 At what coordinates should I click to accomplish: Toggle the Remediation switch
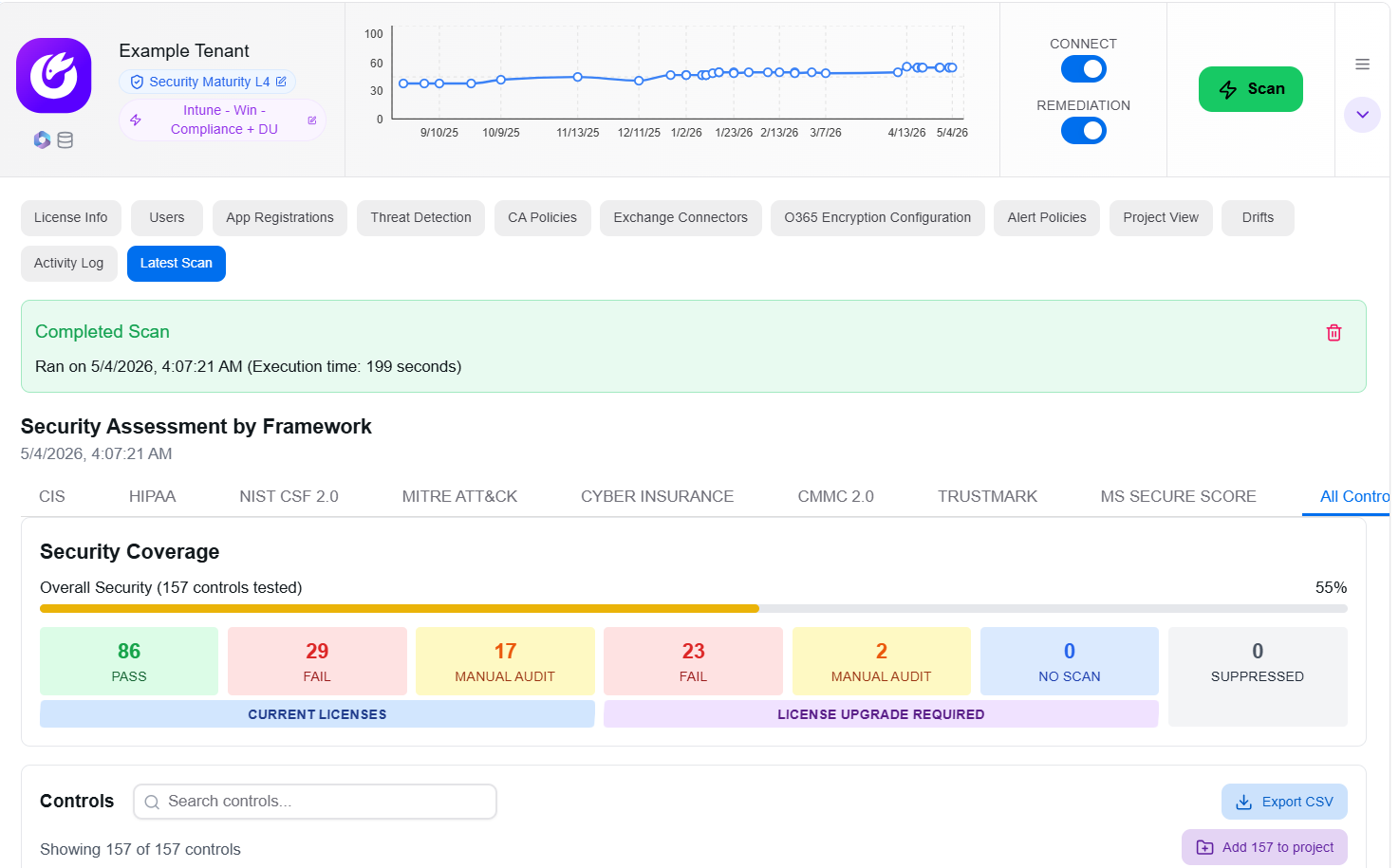(x=1084, y=131)
